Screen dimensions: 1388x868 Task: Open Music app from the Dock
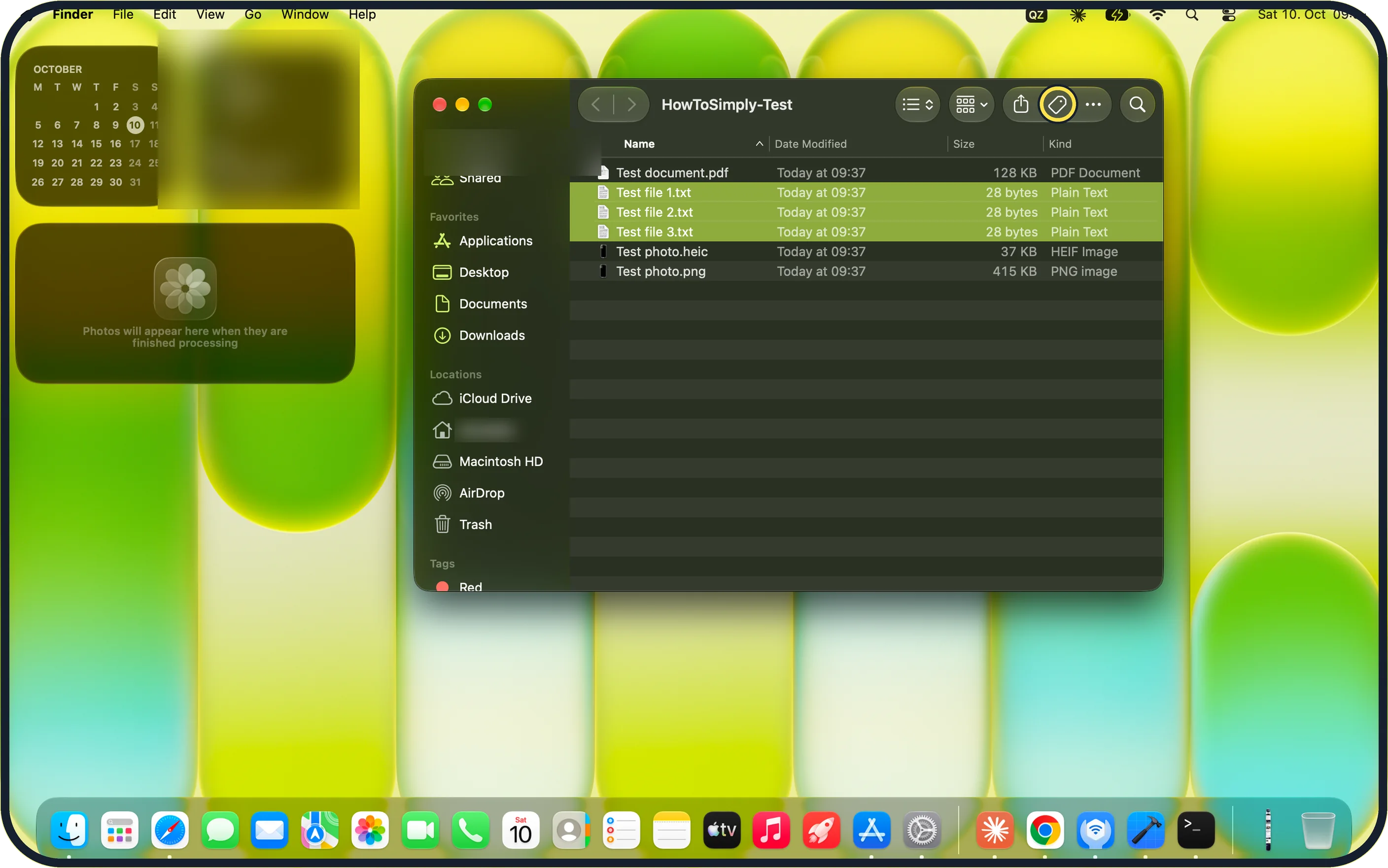tap(771, 830)
